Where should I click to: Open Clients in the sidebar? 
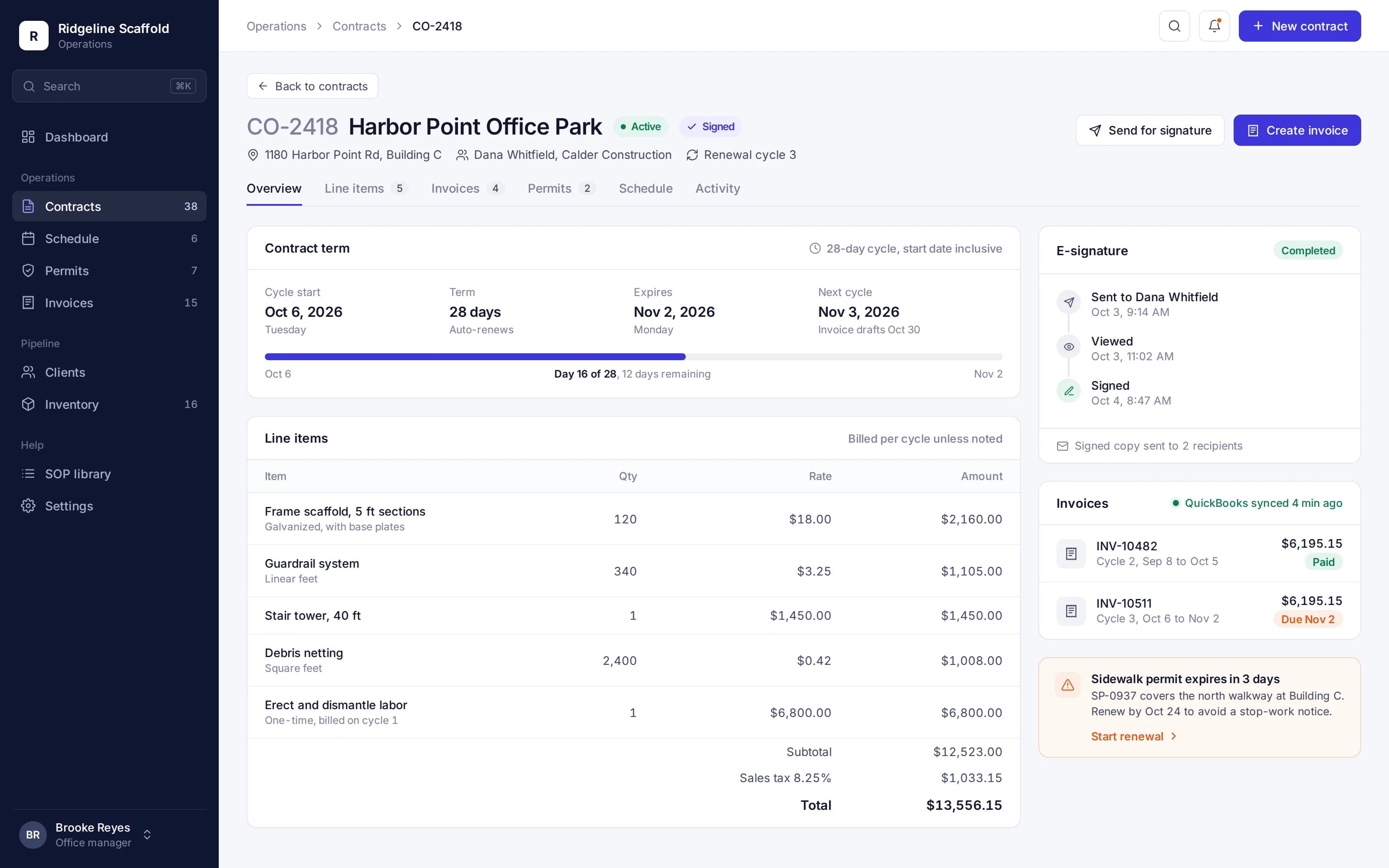[x=109, y=372]
